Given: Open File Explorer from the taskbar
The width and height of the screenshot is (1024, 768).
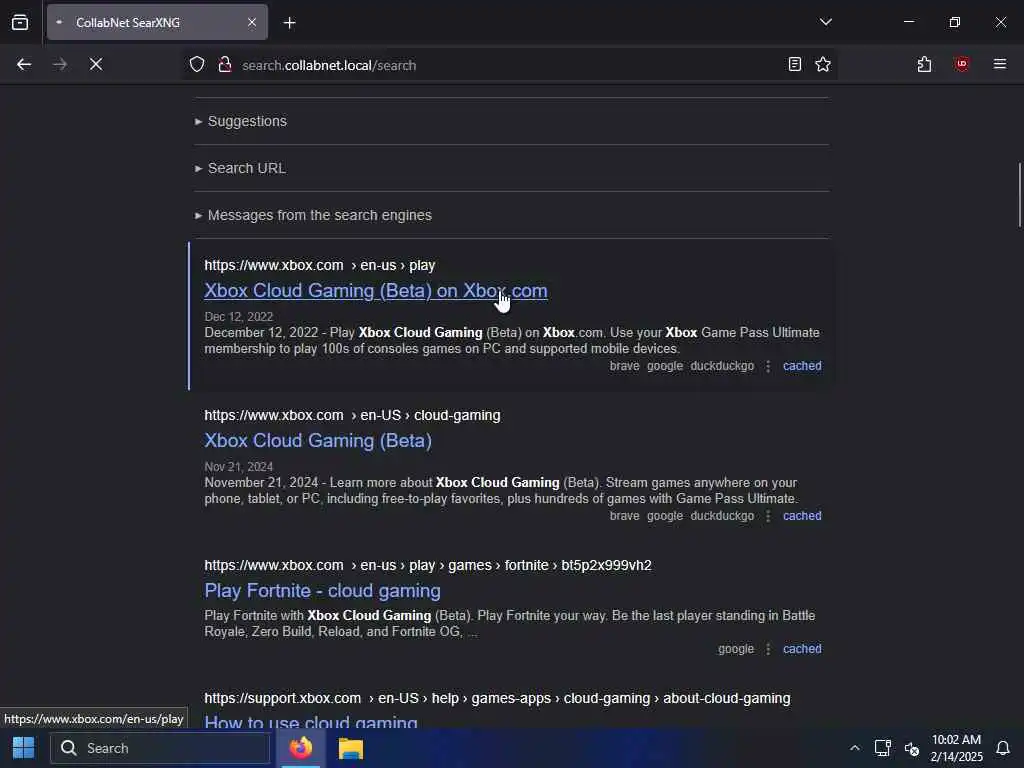Looking at the screenshot, I should (351, 748).
